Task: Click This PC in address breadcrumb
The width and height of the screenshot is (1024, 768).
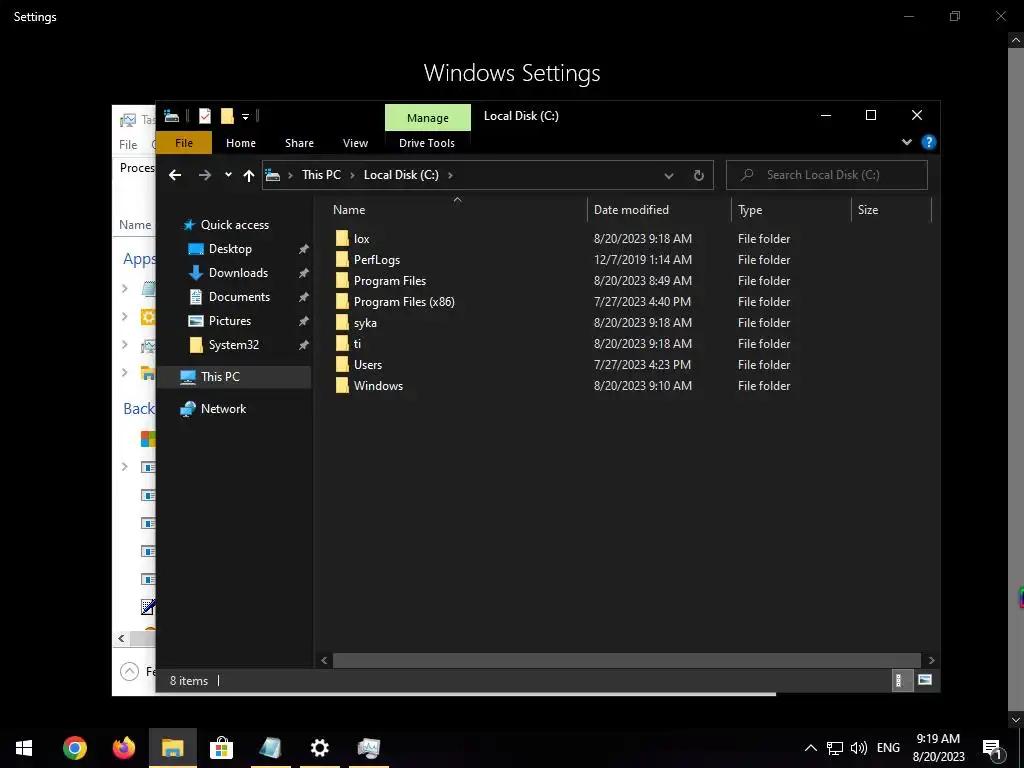Action: 321,175
